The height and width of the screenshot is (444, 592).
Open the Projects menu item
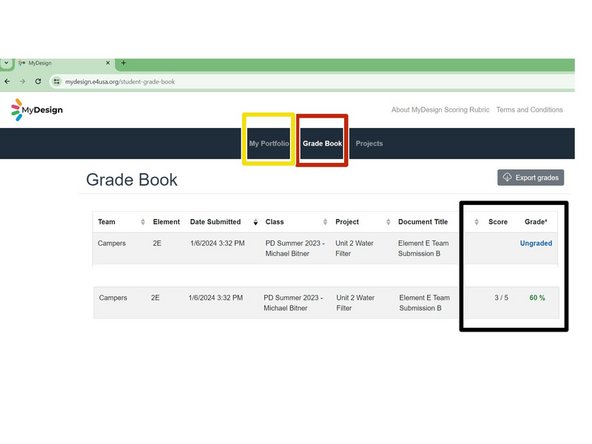(369, 143)
